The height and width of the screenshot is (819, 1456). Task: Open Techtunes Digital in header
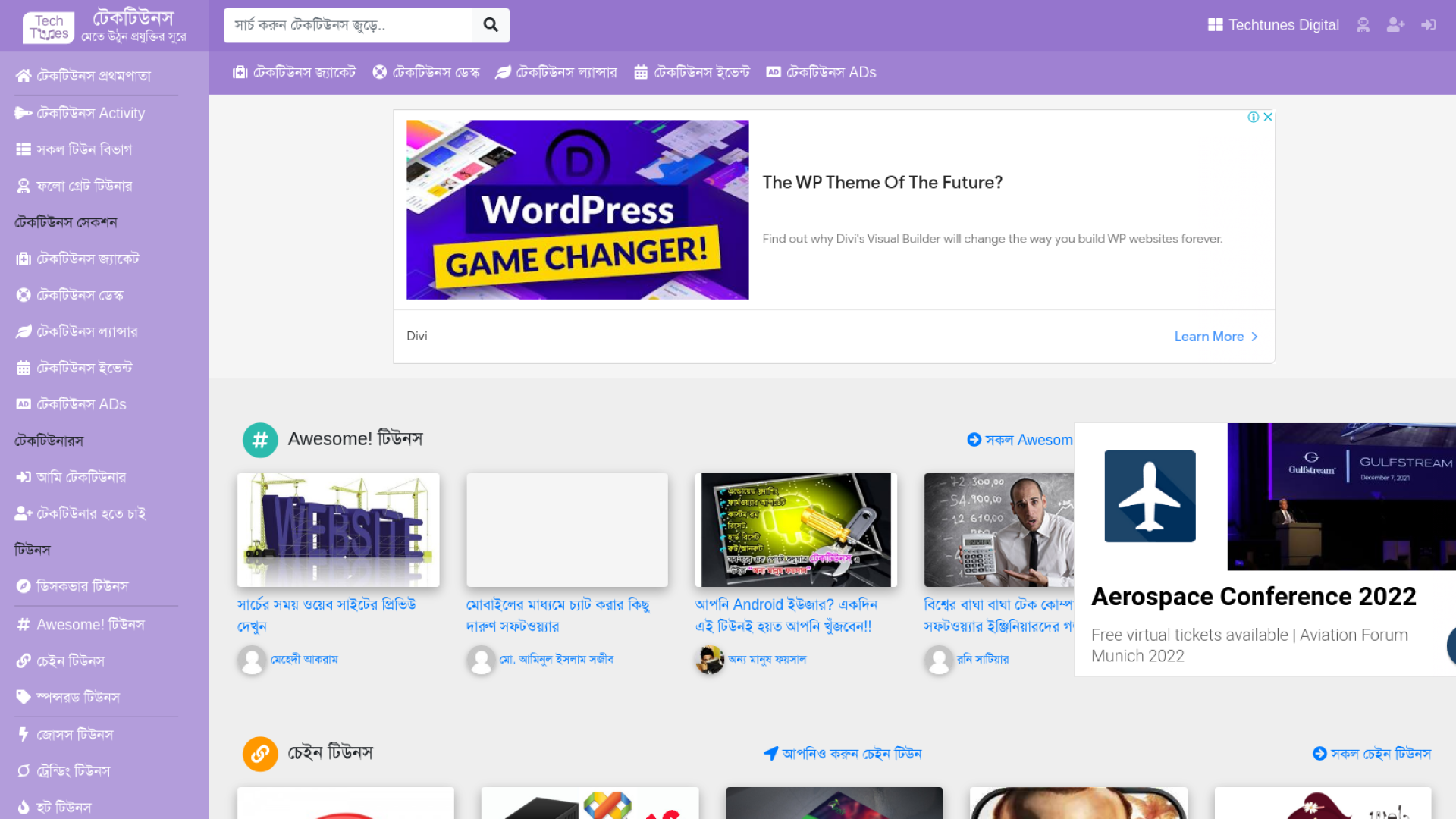click(1273, 25)
